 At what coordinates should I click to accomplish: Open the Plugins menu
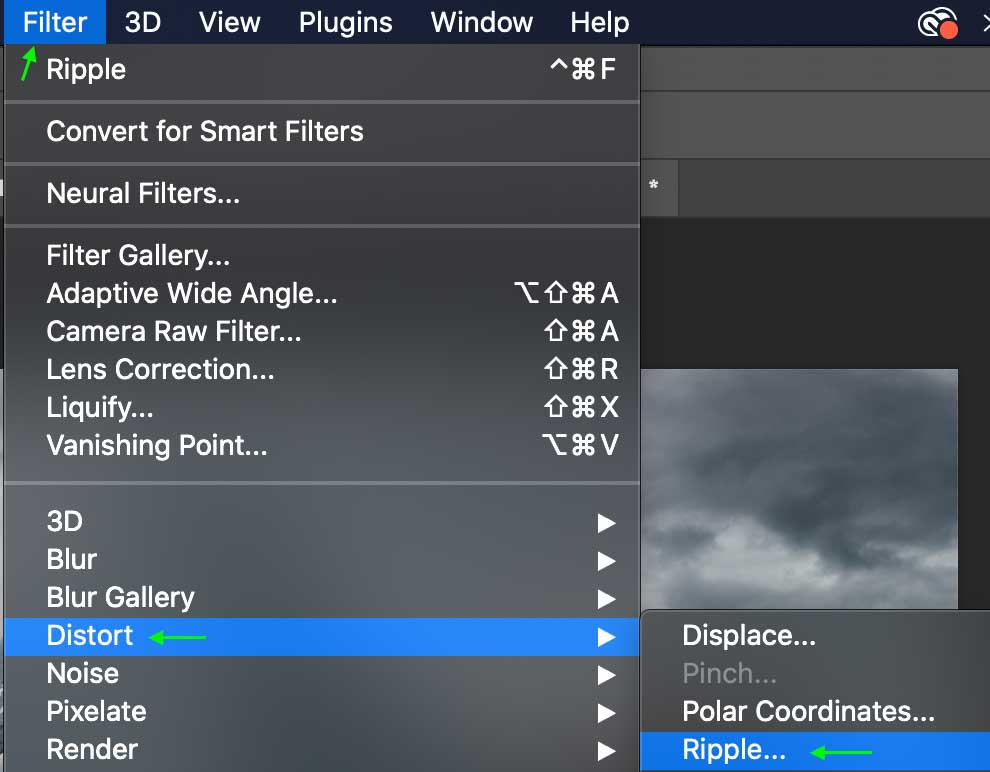click(x=345, y=23)
